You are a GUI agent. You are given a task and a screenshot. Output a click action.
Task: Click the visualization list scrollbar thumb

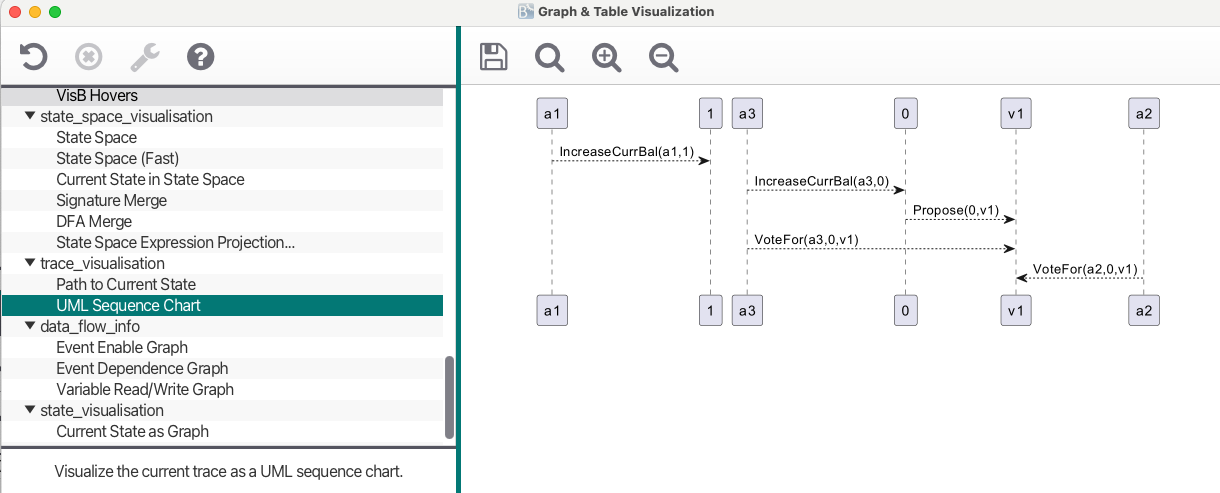[x=449, y=396]
